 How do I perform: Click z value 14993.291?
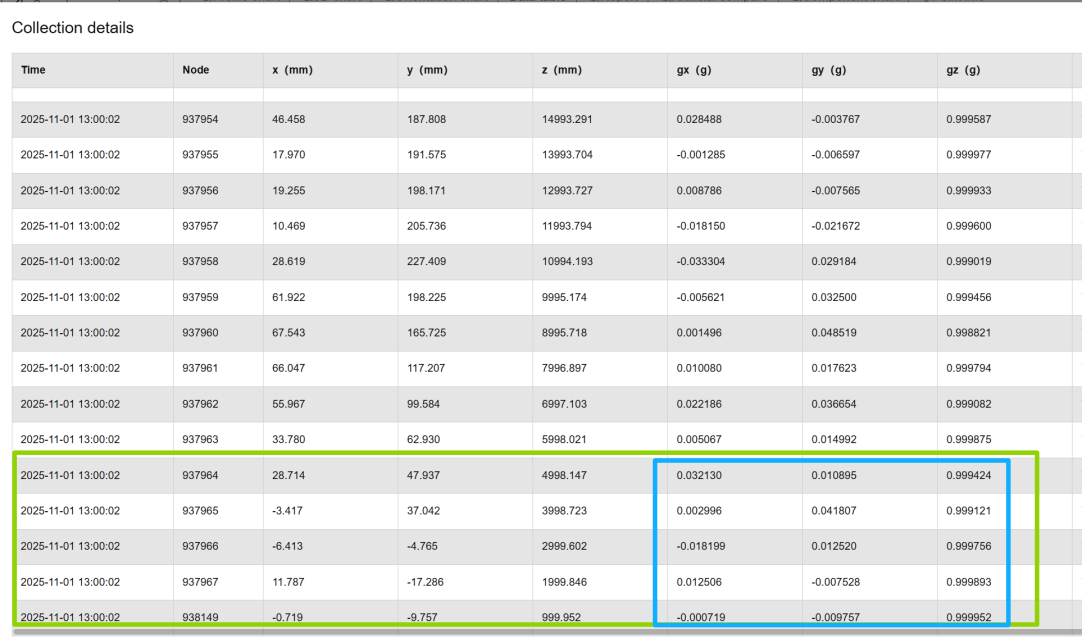(567, 119)
